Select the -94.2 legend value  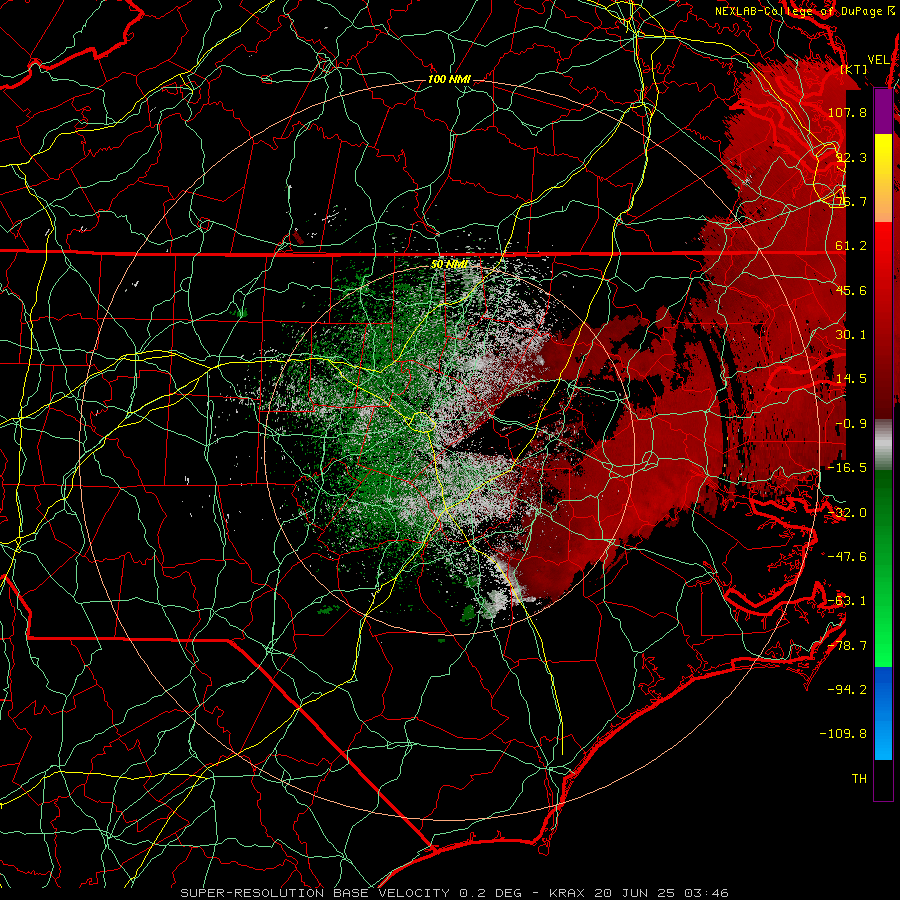point(847,690)
